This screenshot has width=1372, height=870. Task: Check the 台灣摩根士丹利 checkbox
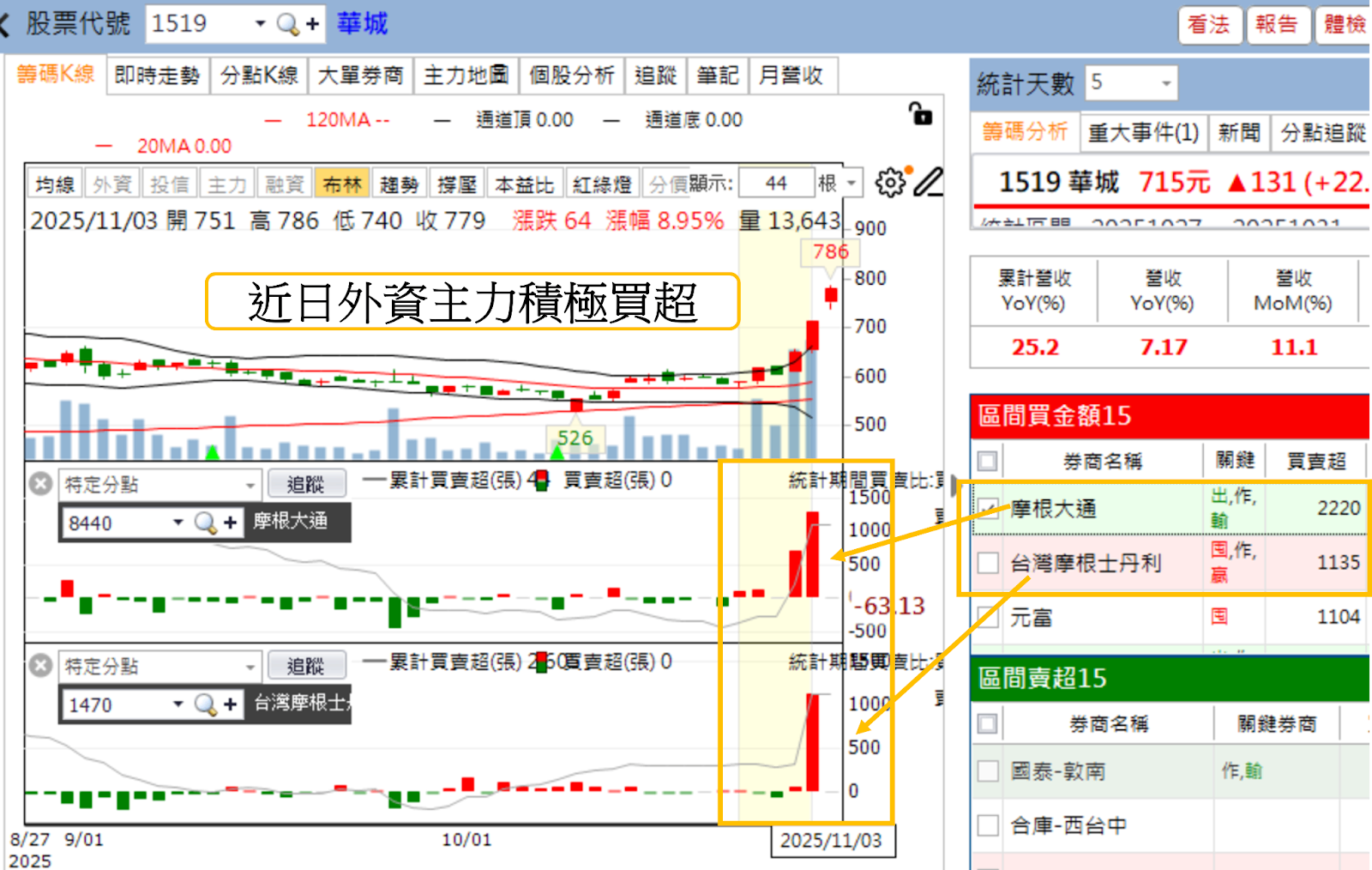coord(987,562)
